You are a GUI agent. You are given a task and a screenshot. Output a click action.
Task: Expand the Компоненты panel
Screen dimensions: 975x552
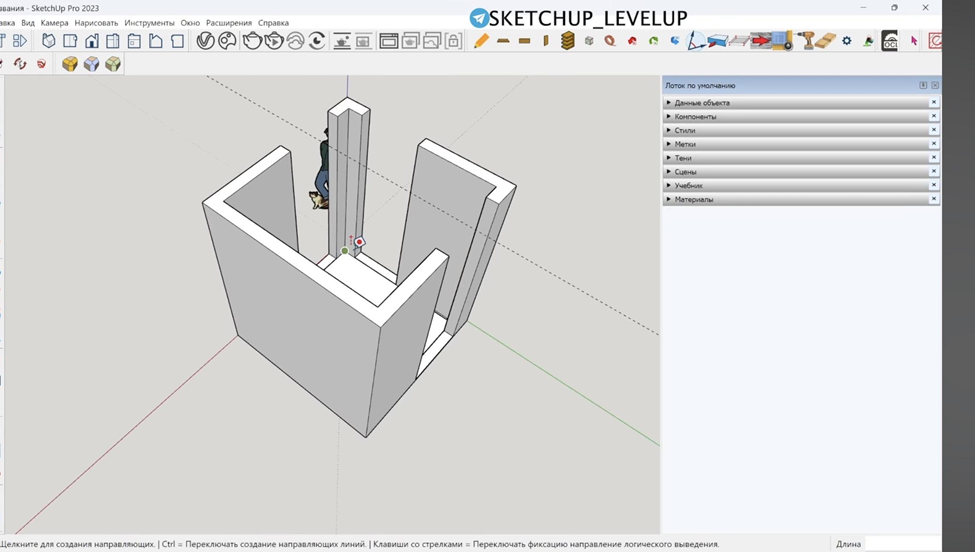(802, 116)
